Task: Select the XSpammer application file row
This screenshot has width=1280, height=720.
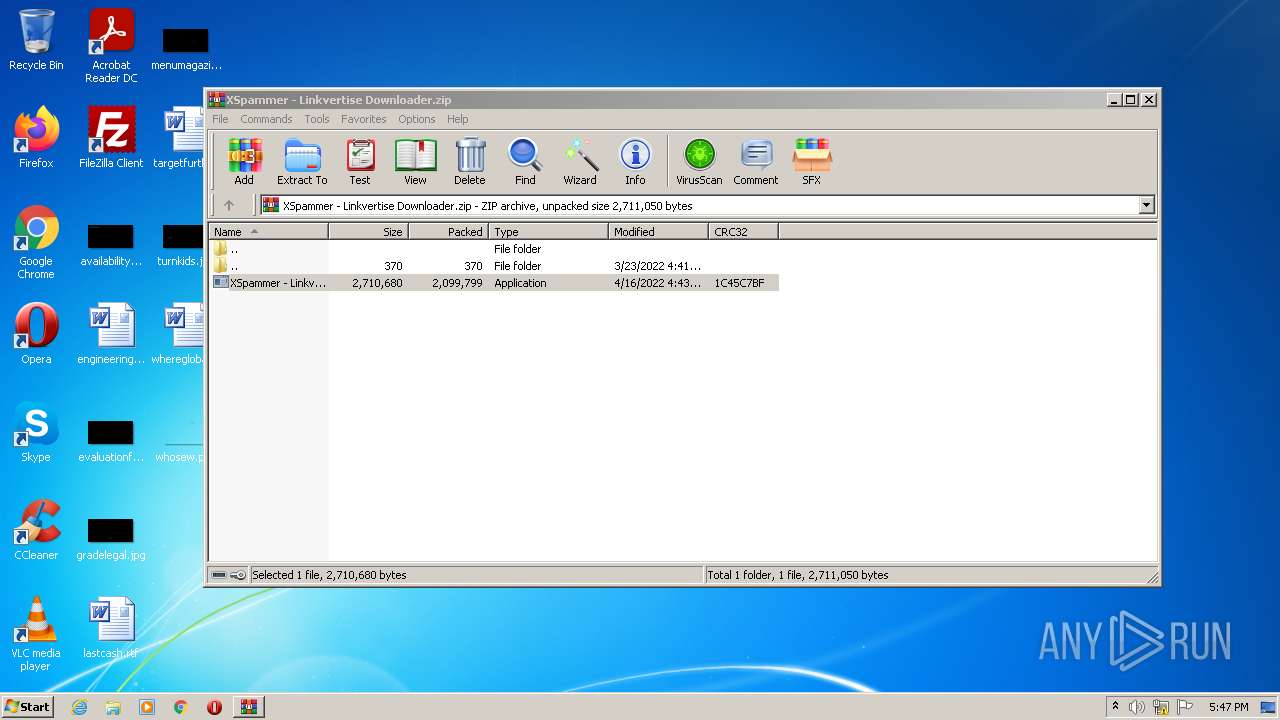Action: [x=494, y=283]
